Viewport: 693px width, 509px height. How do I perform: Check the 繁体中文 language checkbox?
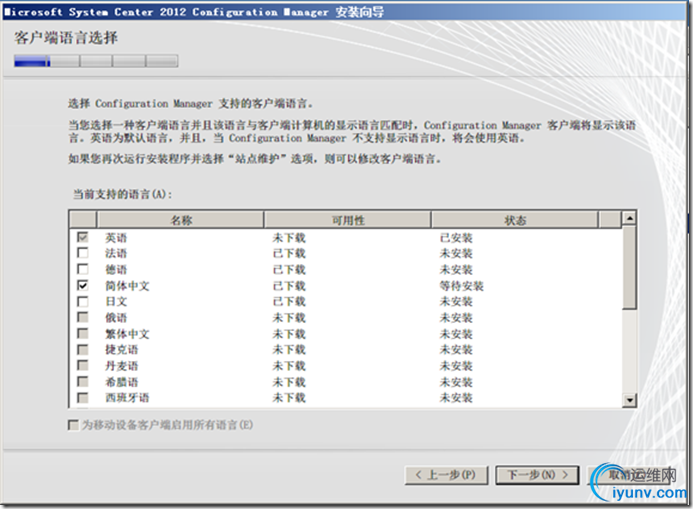tap(83, 334)
